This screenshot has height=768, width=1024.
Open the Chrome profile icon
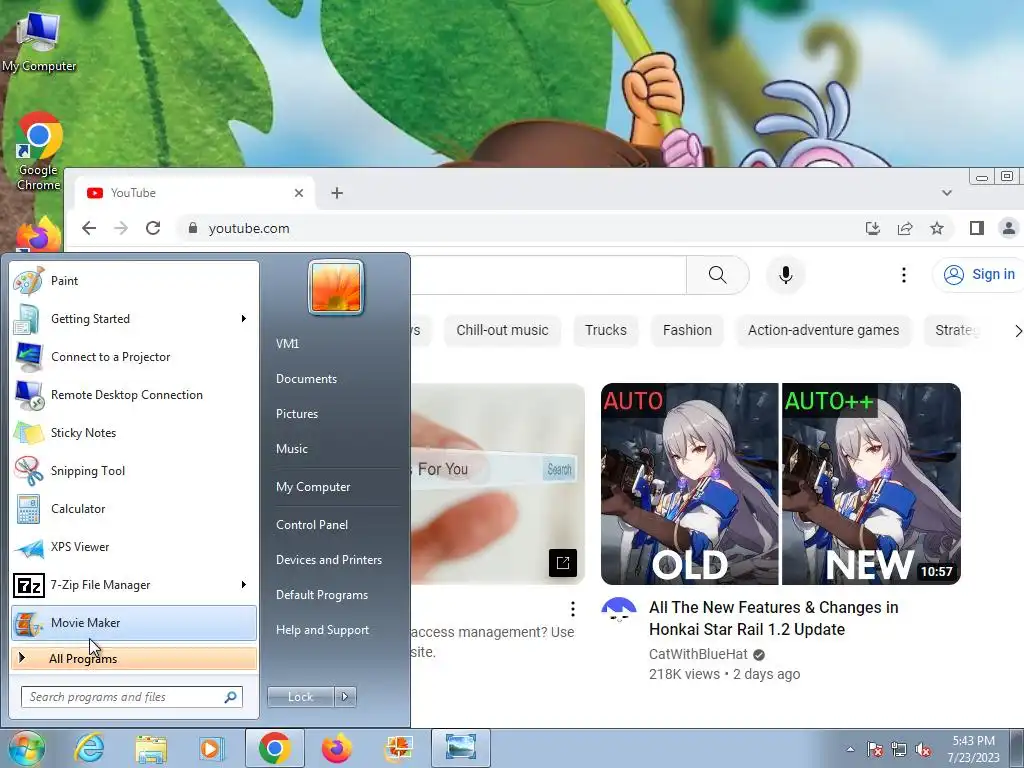[1008, 228]
